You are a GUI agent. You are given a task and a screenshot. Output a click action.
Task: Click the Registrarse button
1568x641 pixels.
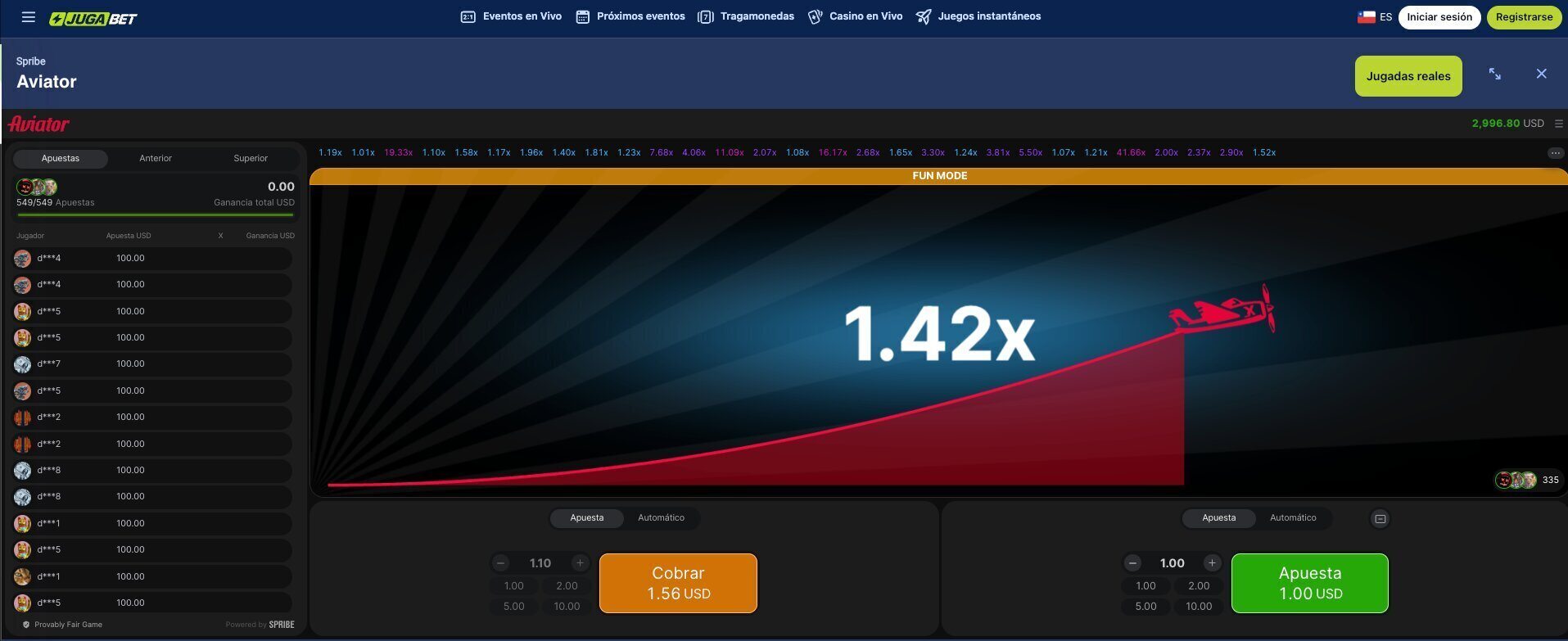point(1524,16)
